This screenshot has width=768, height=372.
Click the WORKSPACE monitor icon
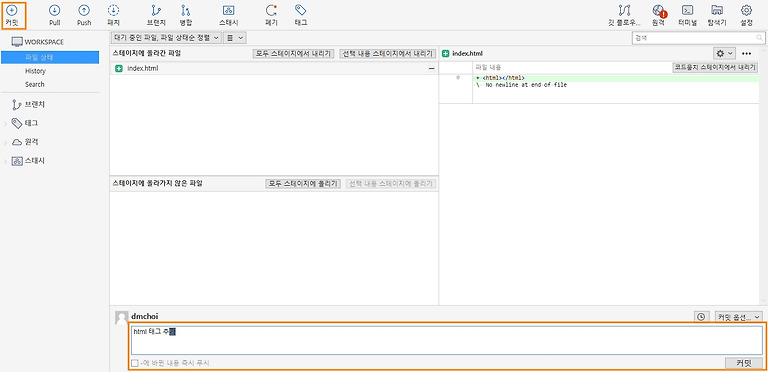[x=17, y=42]
